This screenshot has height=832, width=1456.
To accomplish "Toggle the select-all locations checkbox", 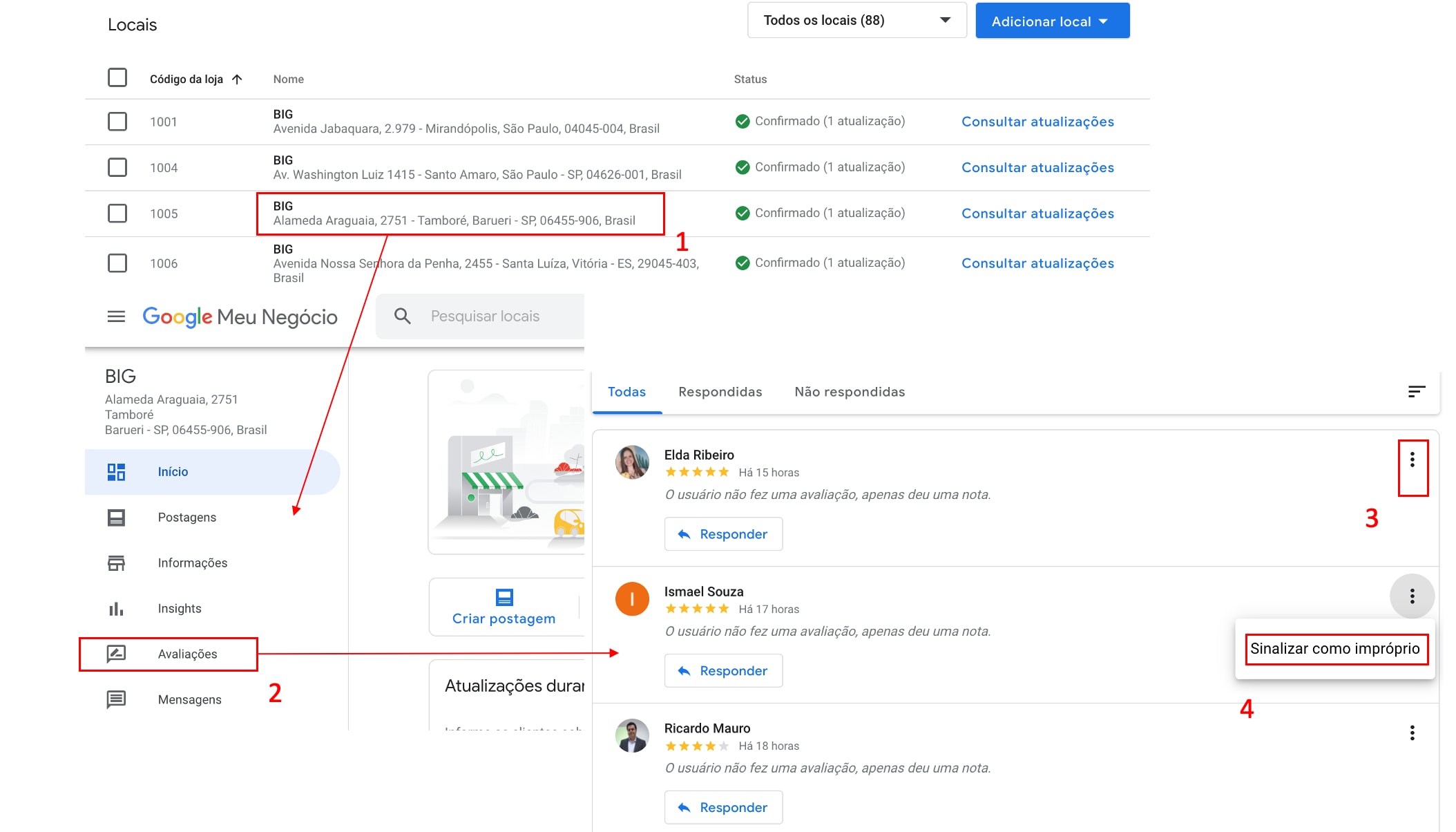I will tap(117, 77).
